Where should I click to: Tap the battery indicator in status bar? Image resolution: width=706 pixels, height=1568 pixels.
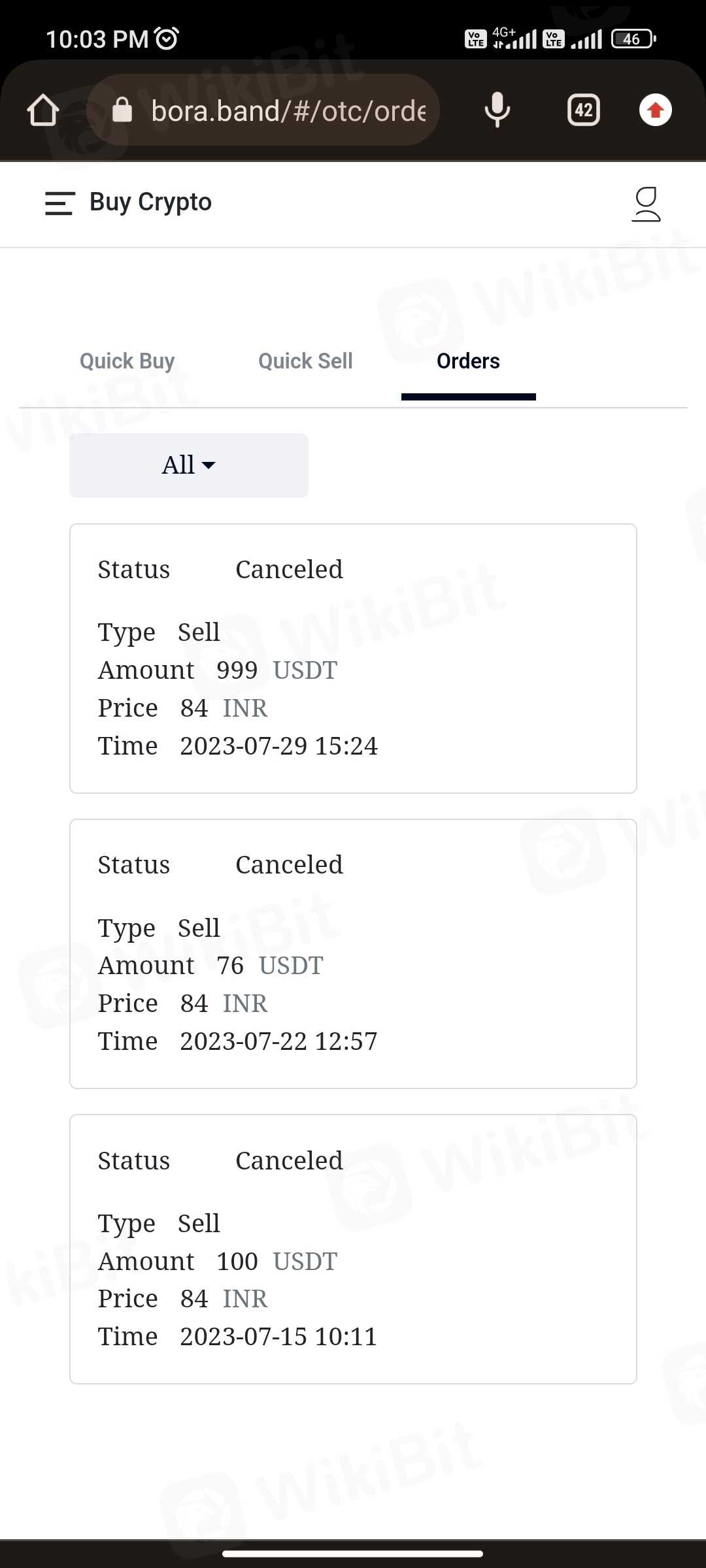[x=633, y=39]
